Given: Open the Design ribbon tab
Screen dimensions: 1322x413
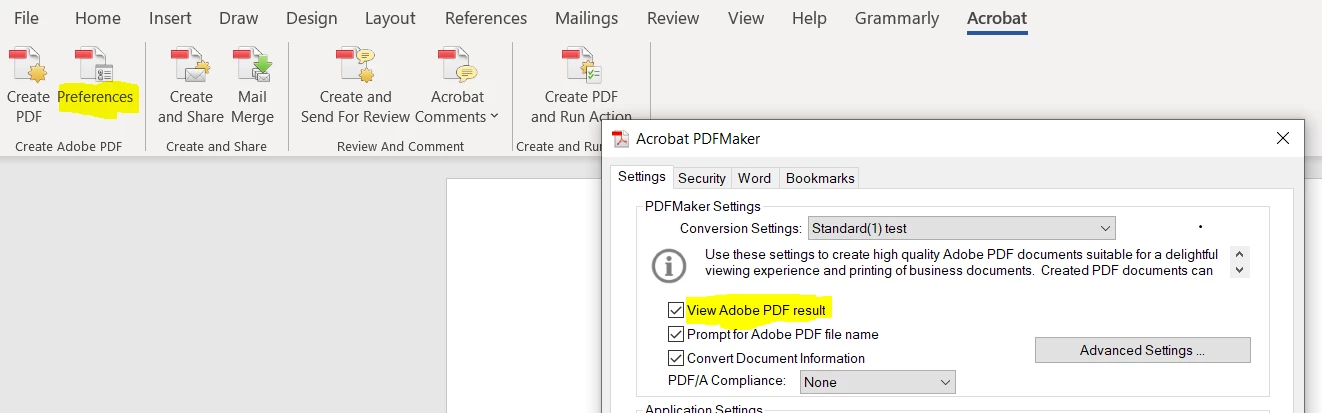Looking at the screenshot, I should point(312,18).
